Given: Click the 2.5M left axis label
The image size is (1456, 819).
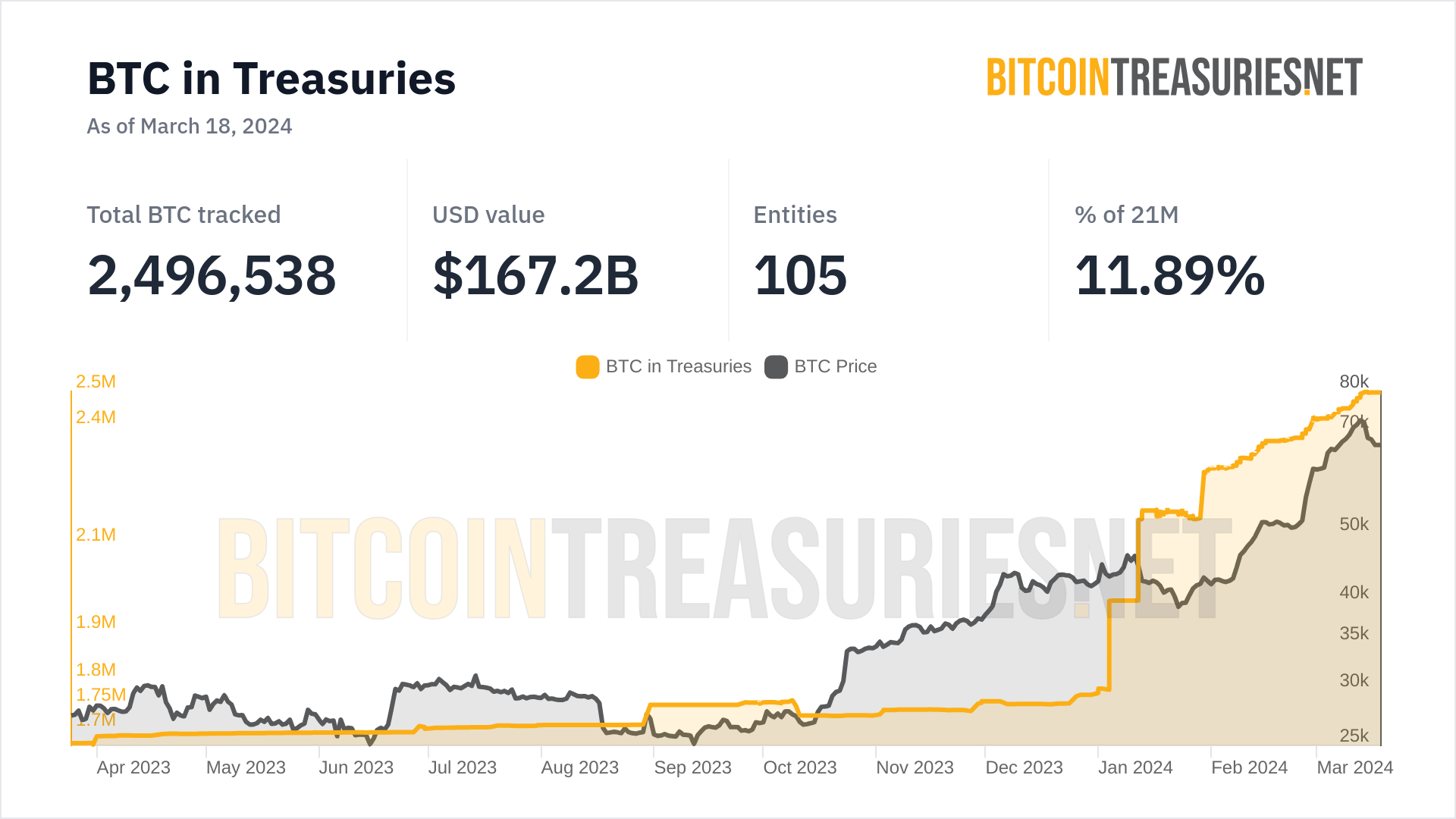Looking at the screenshot, I should (96, 382).
